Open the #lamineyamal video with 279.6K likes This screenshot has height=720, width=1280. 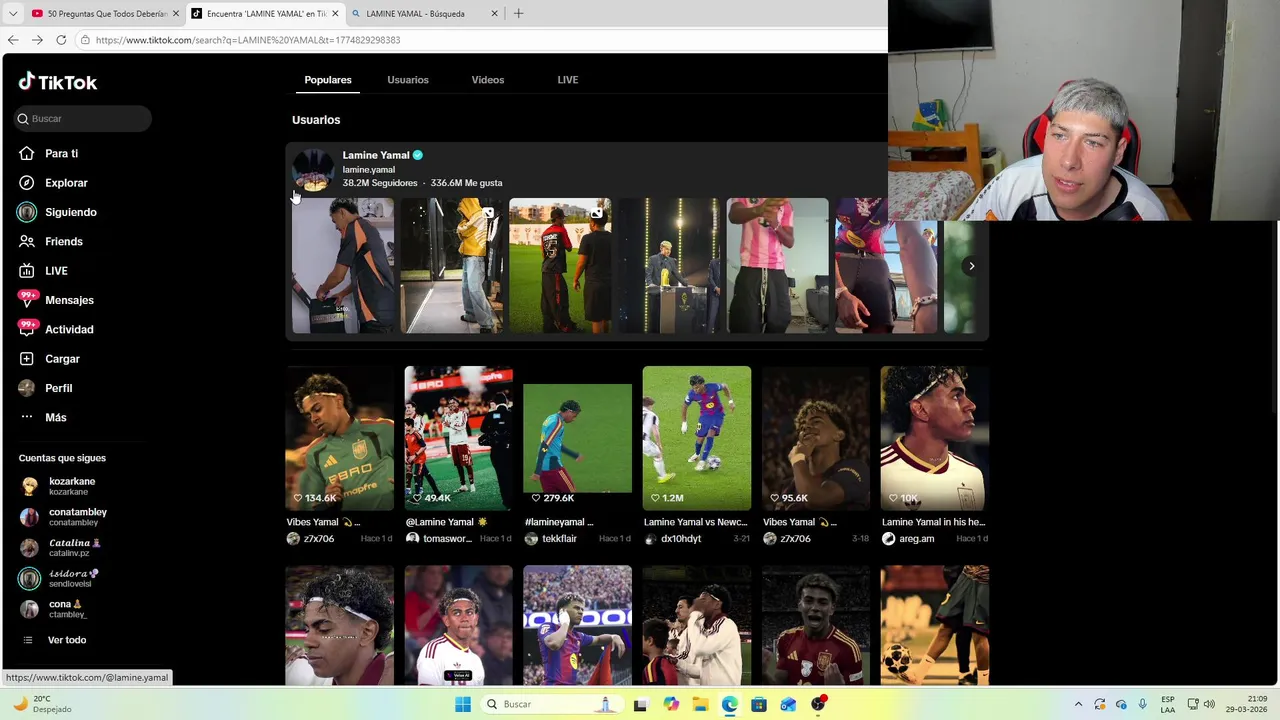(x=578, y=438)
